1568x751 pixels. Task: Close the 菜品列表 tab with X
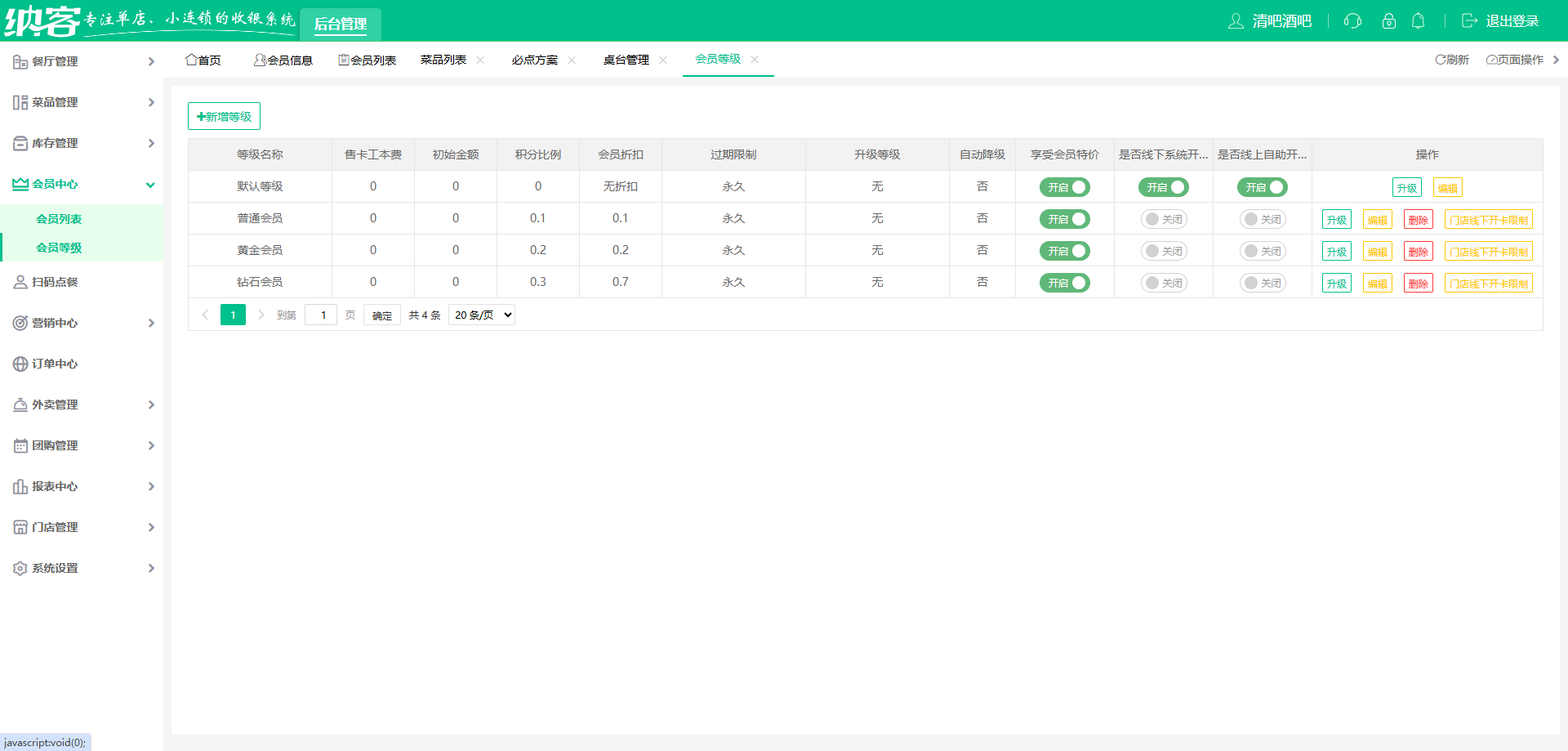(480, 60)
